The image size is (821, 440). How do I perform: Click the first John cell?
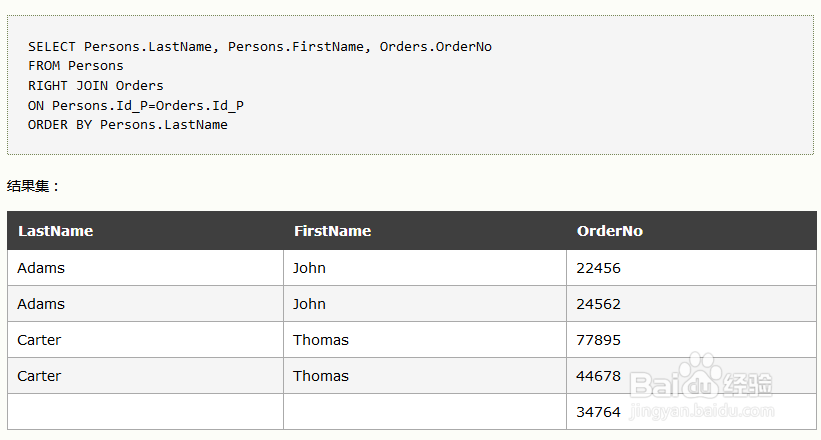425,268
